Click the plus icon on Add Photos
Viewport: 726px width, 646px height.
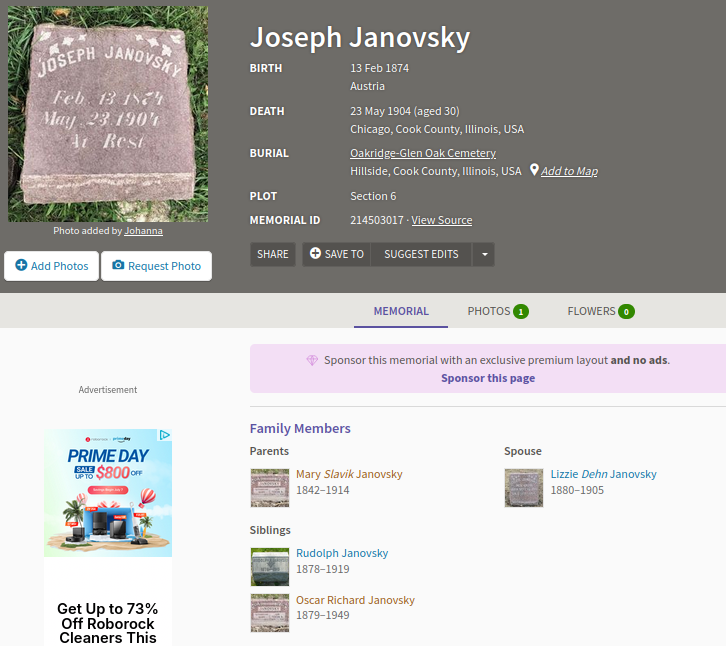click(x=21, y=266)
